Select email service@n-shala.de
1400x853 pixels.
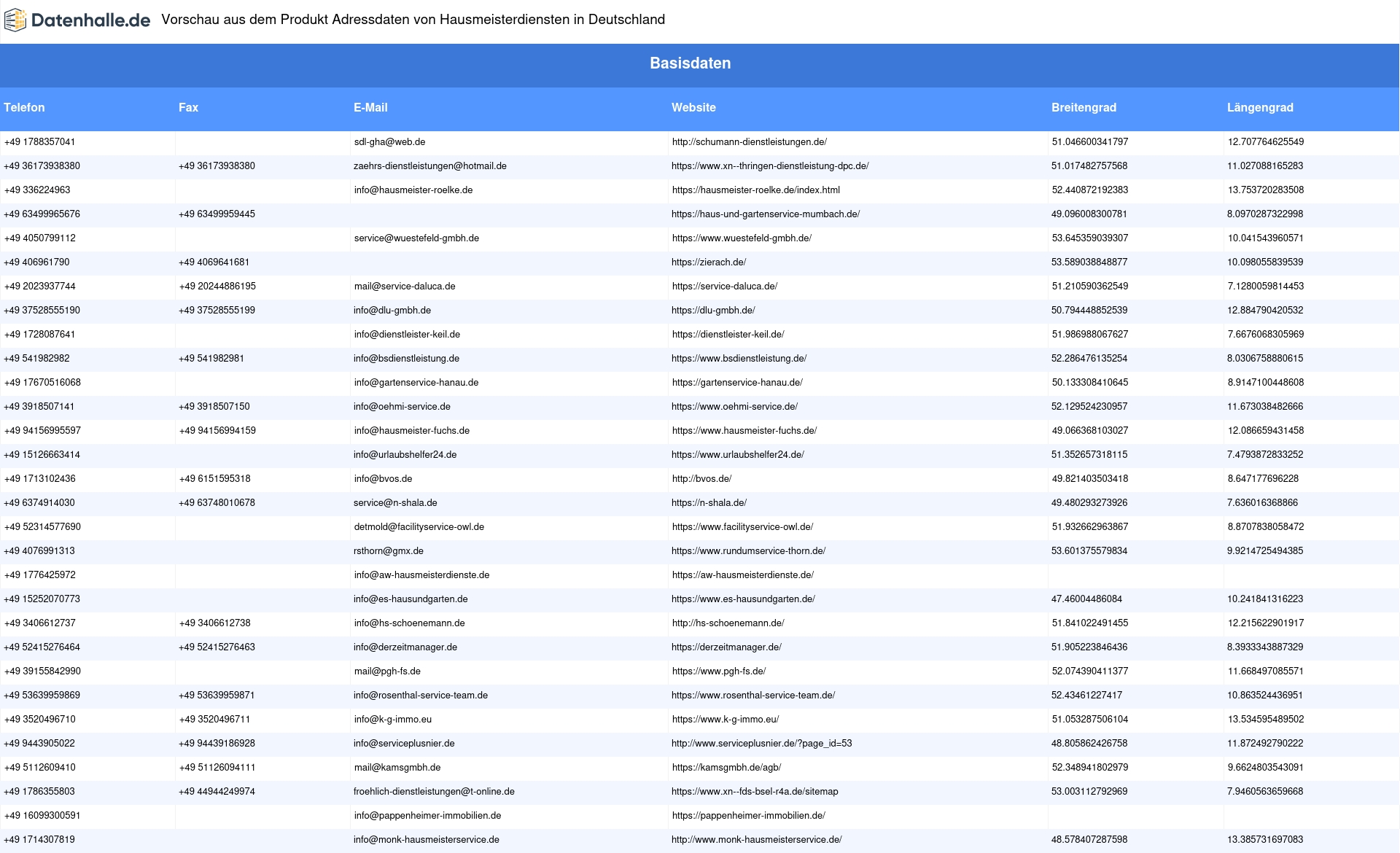click(395, 503)
